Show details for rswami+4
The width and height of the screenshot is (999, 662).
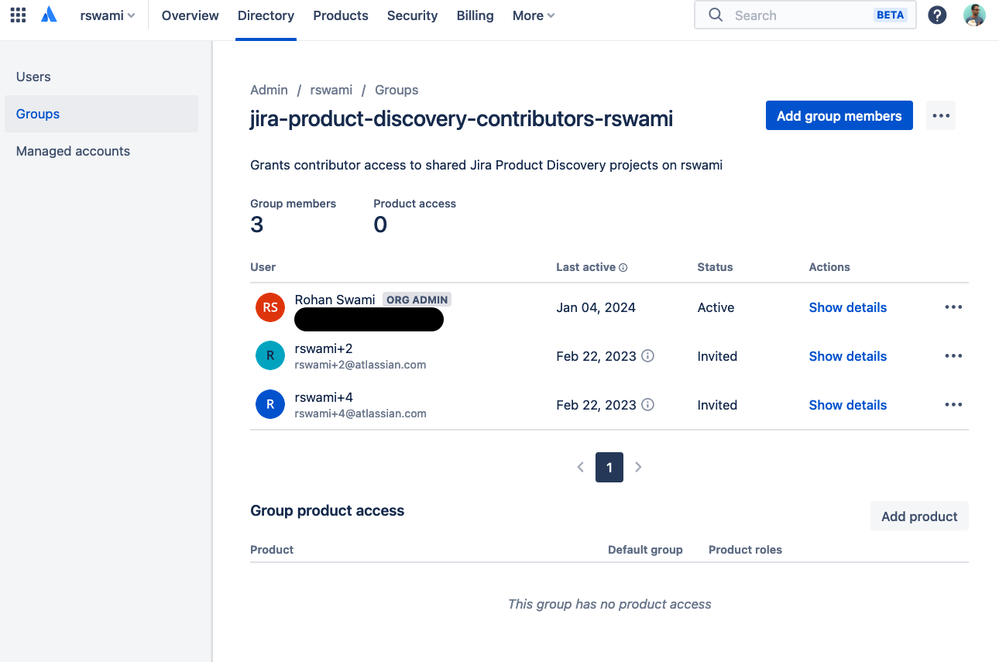(x=847, y=405)
